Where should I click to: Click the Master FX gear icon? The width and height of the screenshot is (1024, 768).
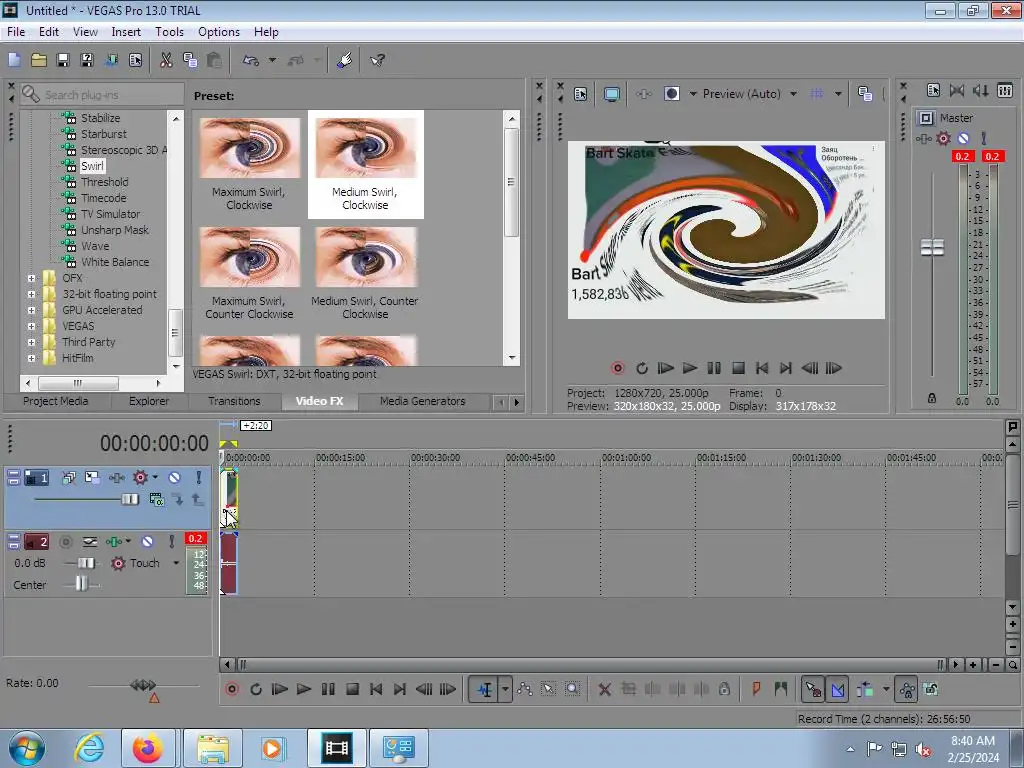[943, 138]
